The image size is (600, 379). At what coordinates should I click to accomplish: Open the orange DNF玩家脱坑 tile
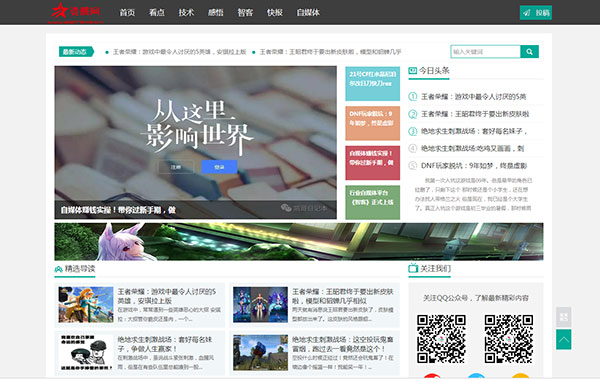(x=372, y=123)
